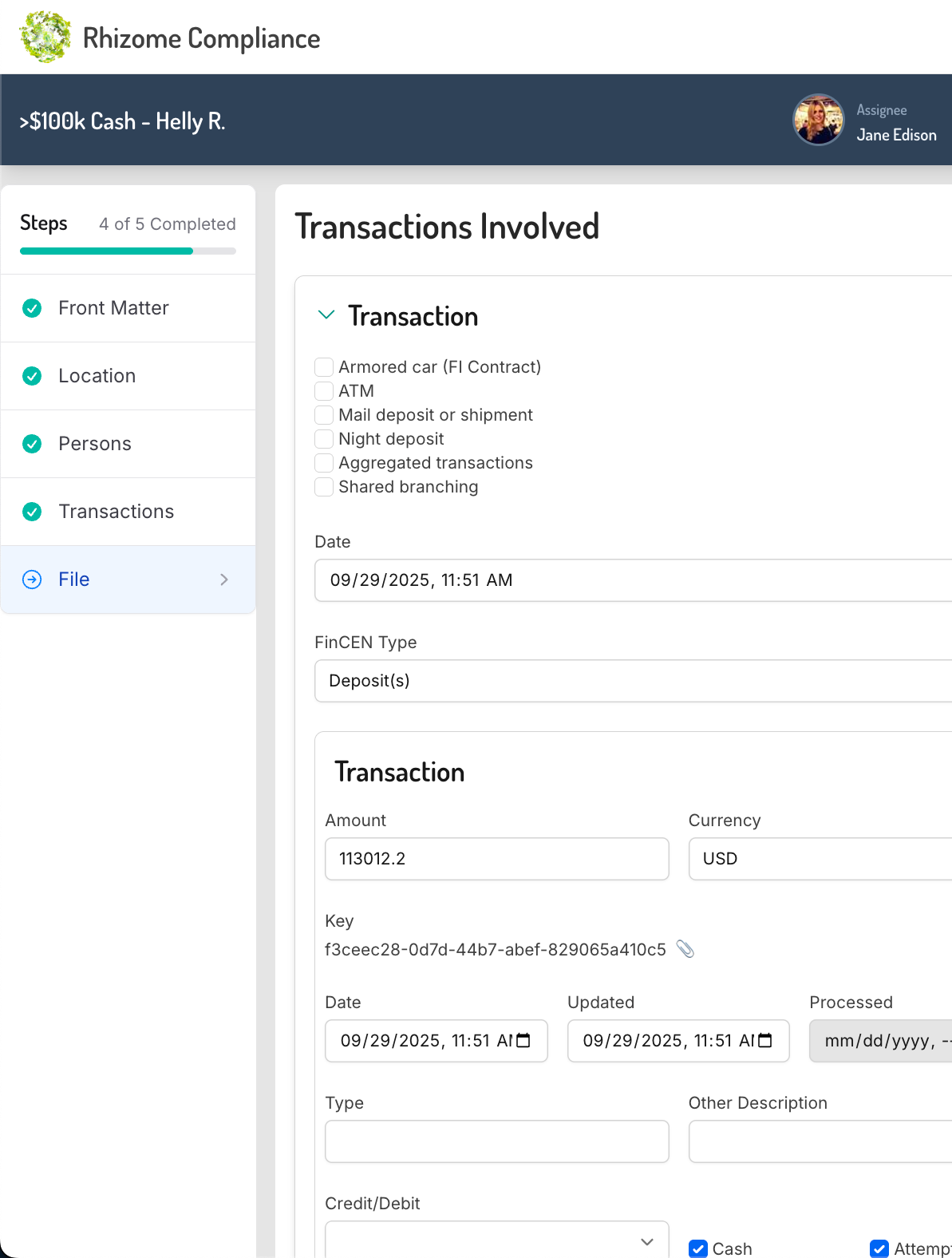952x1258 pixels.
Task: Tick the Night deposit checkbox
Action: coord(324,439)
